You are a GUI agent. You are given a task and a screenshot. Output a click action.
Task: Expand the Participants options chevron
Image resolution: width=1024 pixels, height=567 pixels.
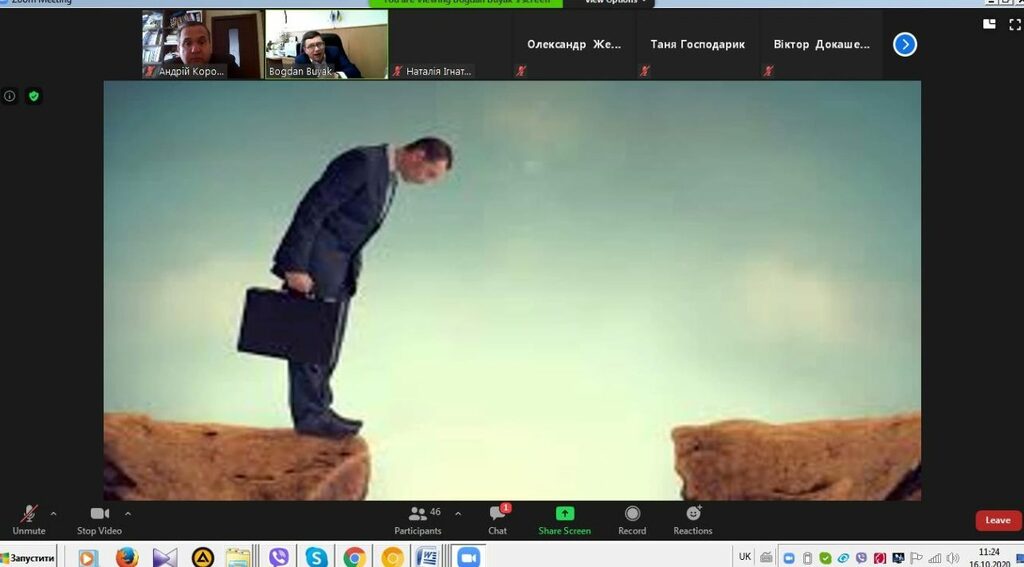(x=458, y=514)
